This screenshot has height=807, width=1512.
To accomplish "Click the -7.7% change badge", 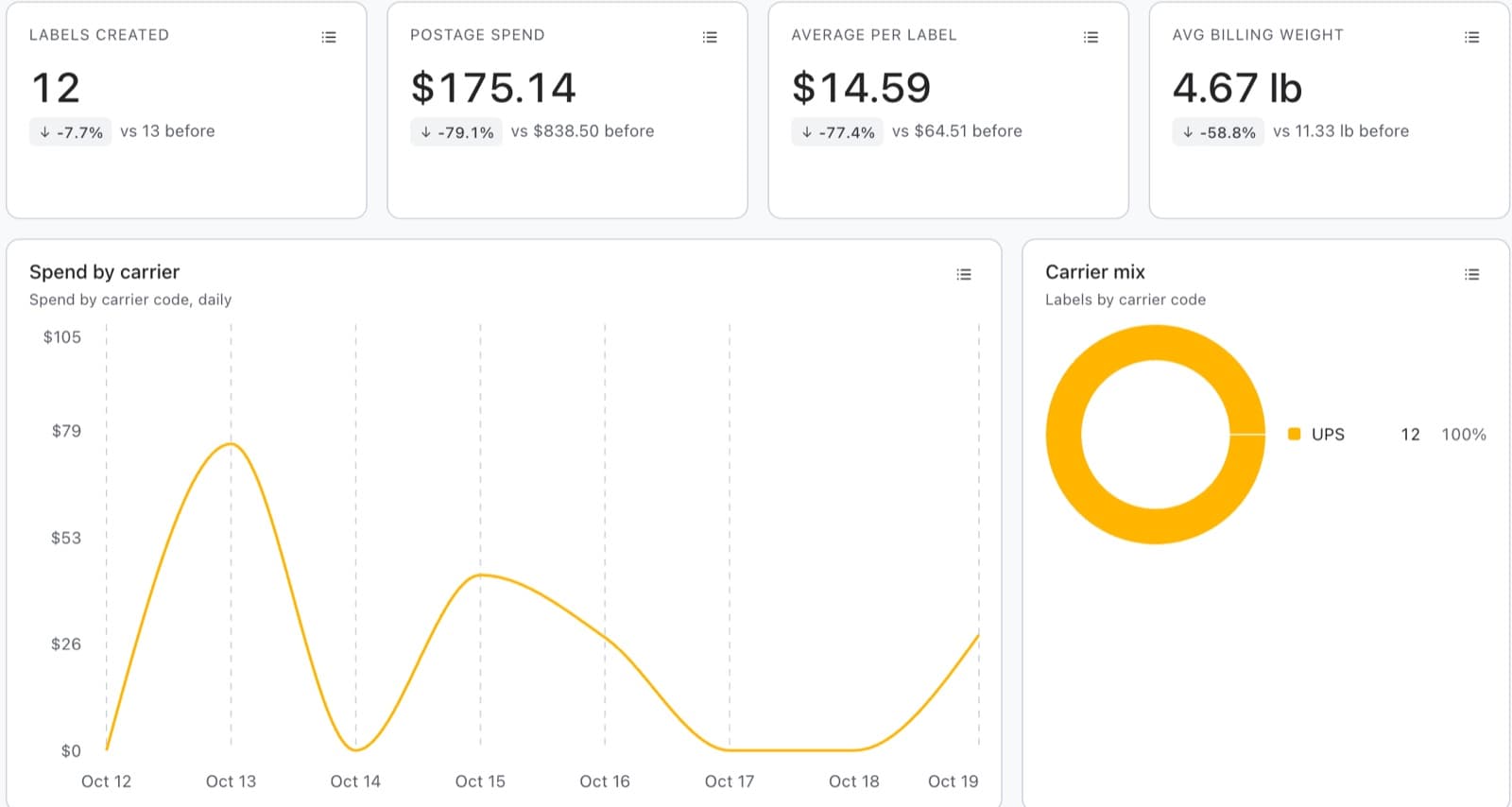I will pyautogui.click(x=71, y=132).
